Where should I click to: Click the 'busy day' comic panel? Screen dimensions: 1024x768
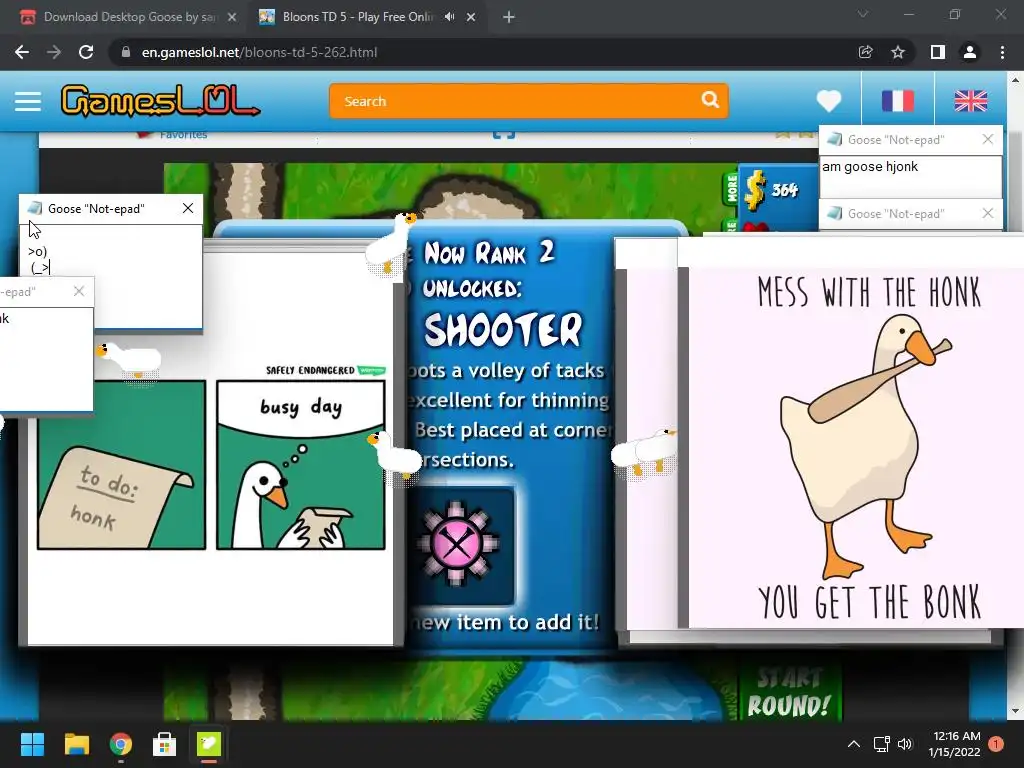tap(300, 465)
